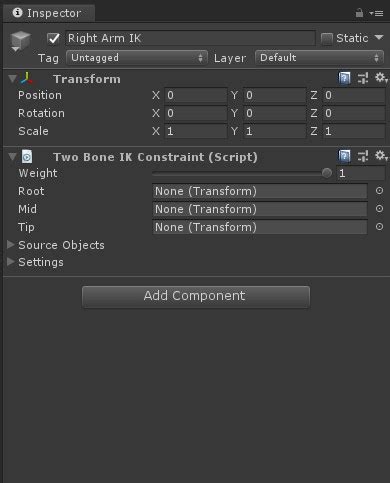Open Two Bone IK Constraint gear menu

381,155
